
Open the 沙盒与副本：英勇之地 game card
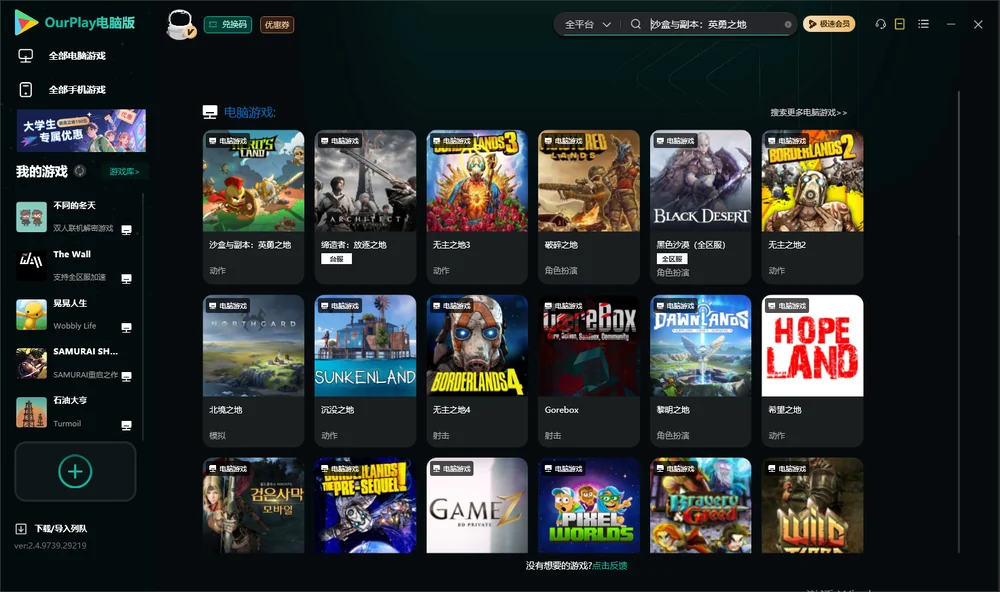[x=253, y=207]
